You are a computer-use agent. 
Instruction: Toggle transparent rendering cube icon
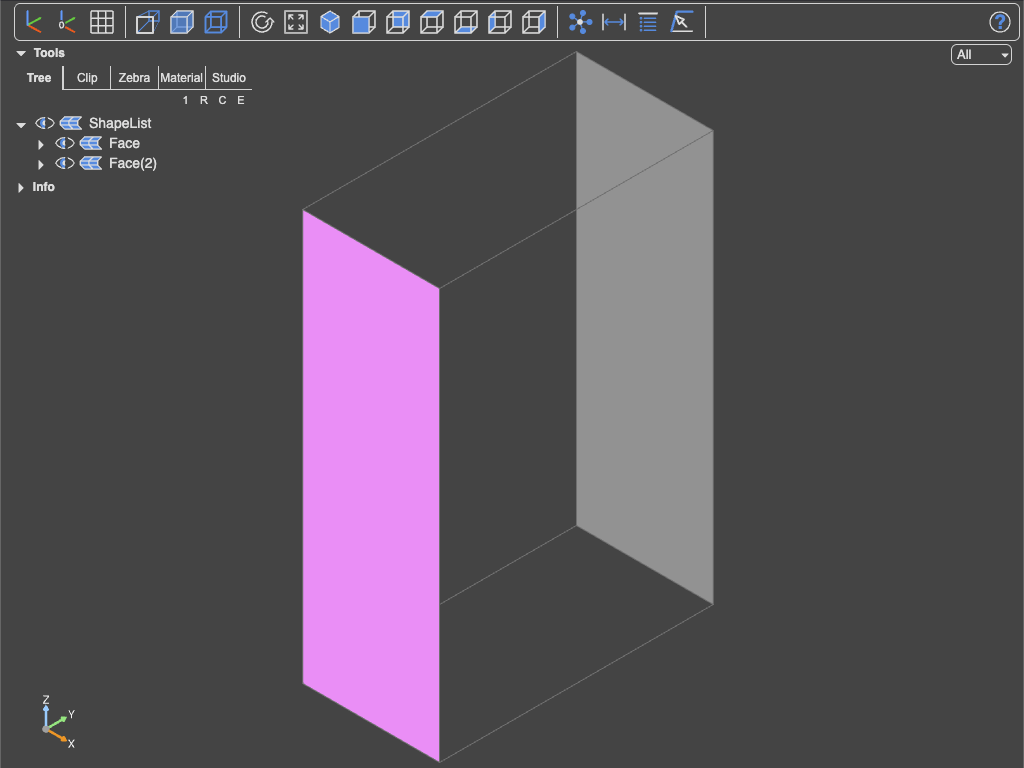[182, 22]
